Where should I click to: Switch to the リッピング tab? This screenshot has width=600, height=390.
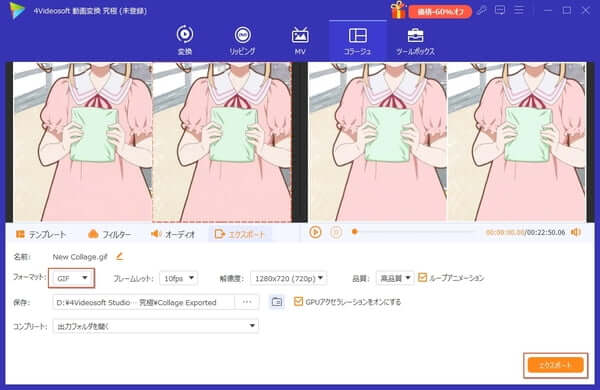pos(242,40)
